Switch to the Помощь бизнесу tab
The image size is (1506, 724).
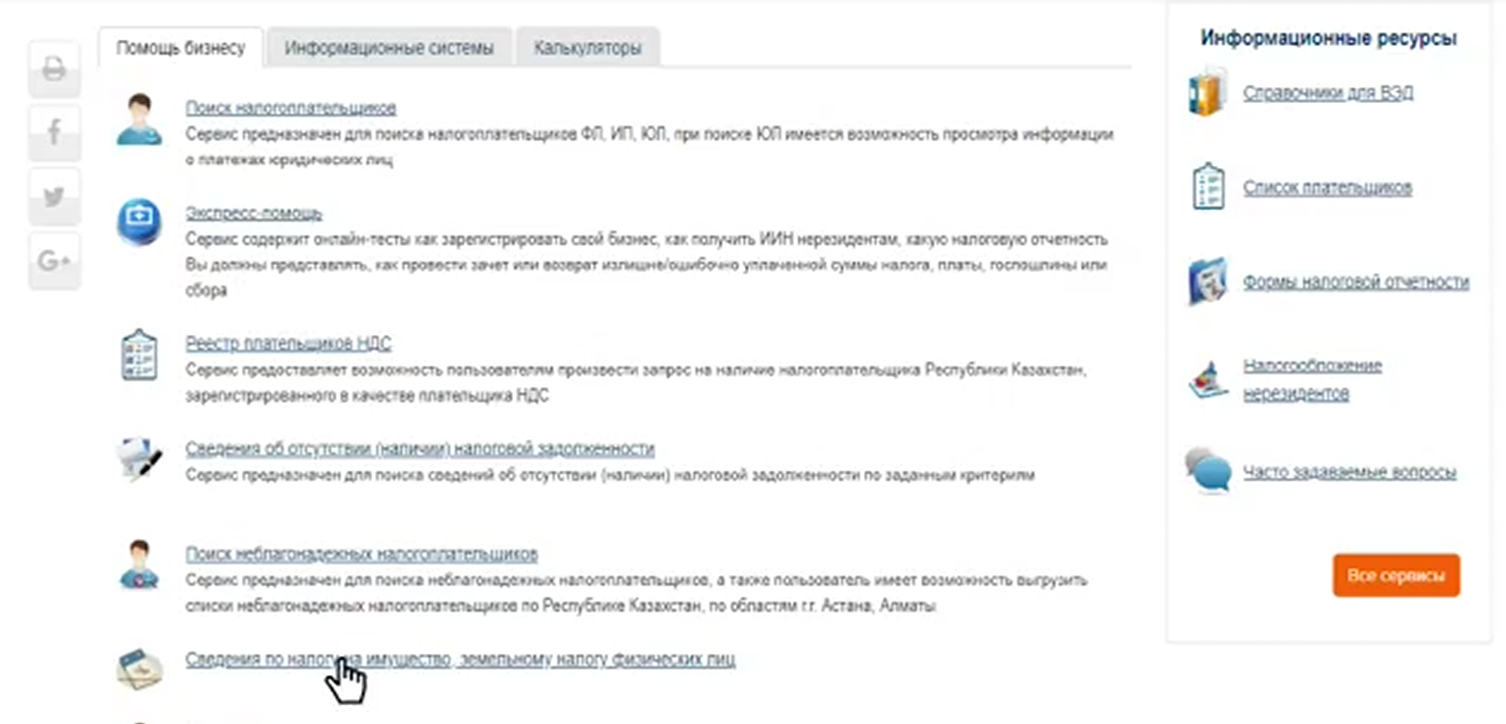(x=181, y=48)
